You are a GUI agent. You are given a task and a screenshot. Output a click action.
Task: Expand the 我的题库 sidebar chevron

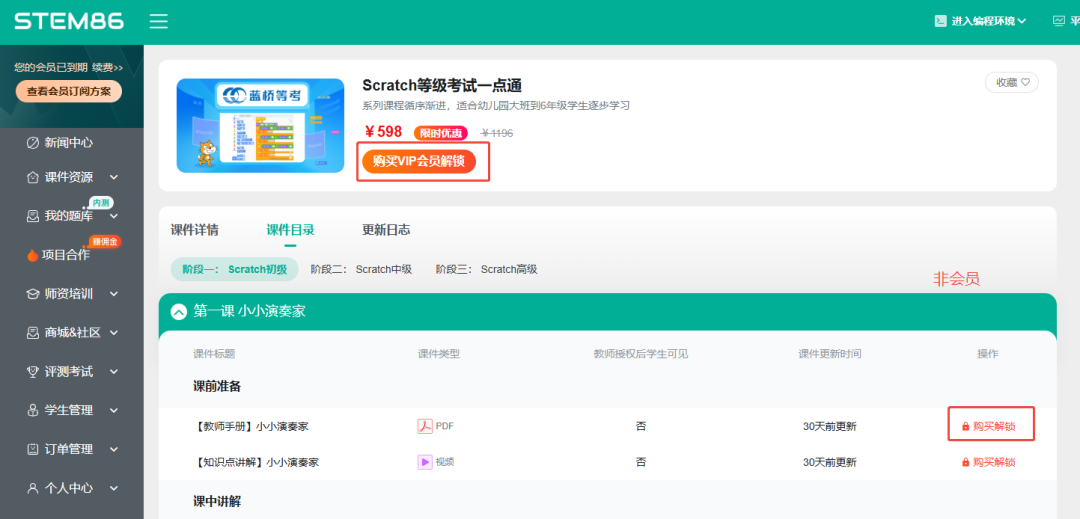[114, 216]
